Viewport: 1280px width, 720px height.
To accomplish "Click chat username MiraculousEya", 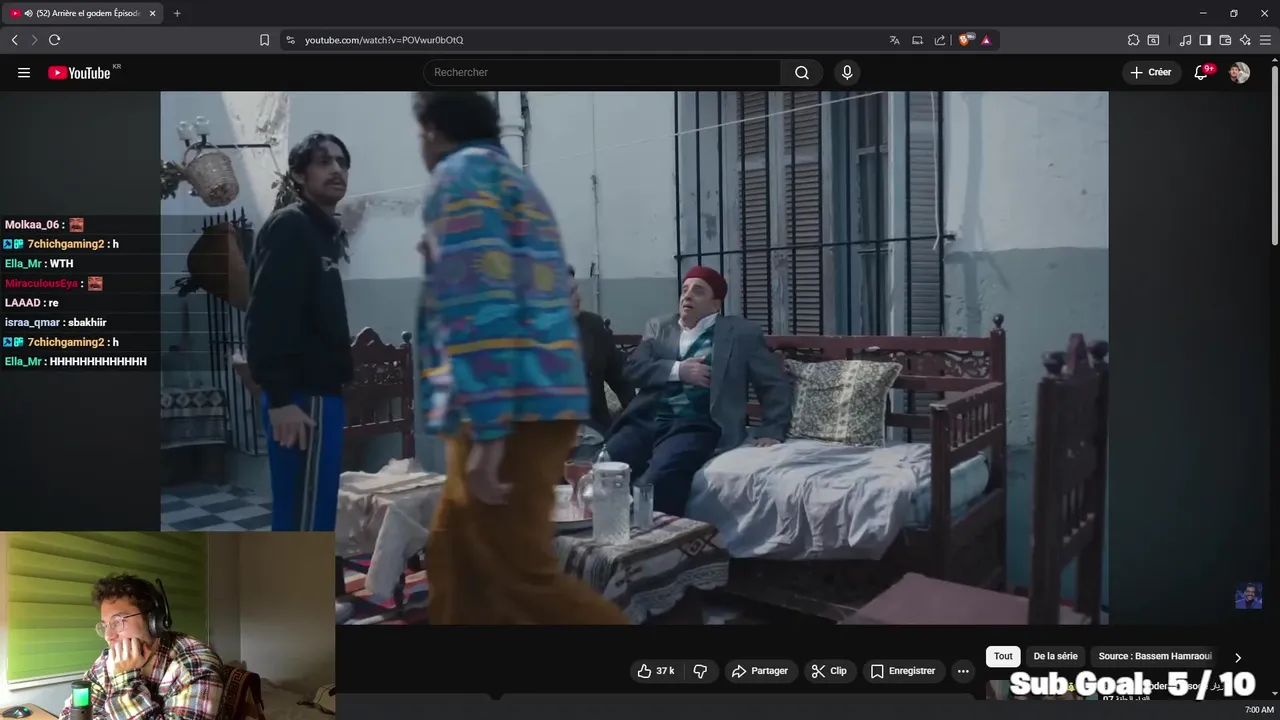I will pyautogui.click(x=41, y=283).
